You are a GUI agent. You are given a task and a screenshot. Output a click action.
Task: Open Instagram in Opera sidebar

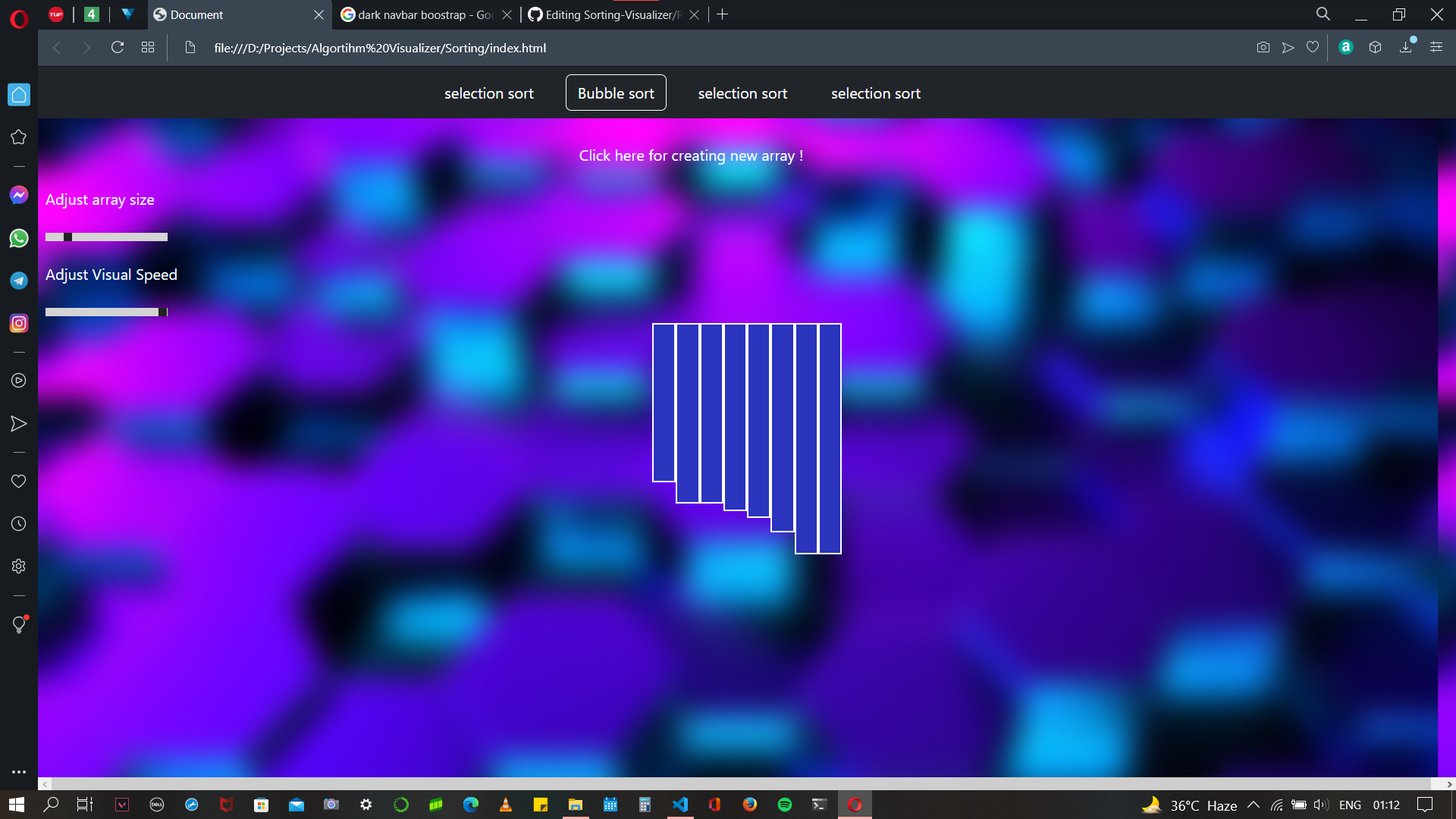[x=19, y=323]
